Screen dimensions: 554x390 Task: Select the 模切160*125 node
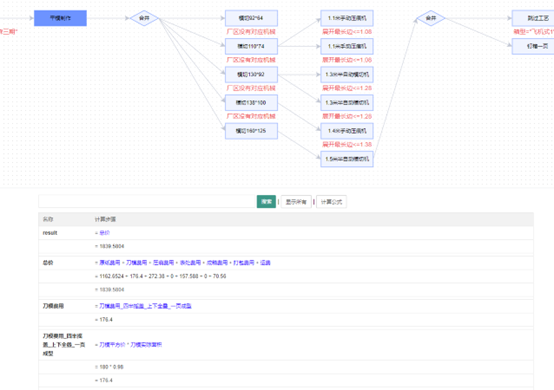click(x=251, y=131)
